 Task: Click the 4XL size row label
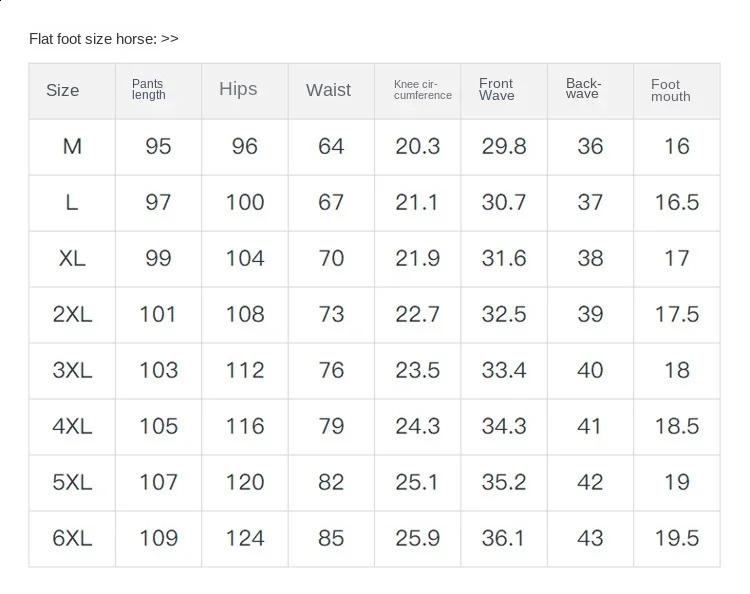pyautogui.click(x=72, y=427)
